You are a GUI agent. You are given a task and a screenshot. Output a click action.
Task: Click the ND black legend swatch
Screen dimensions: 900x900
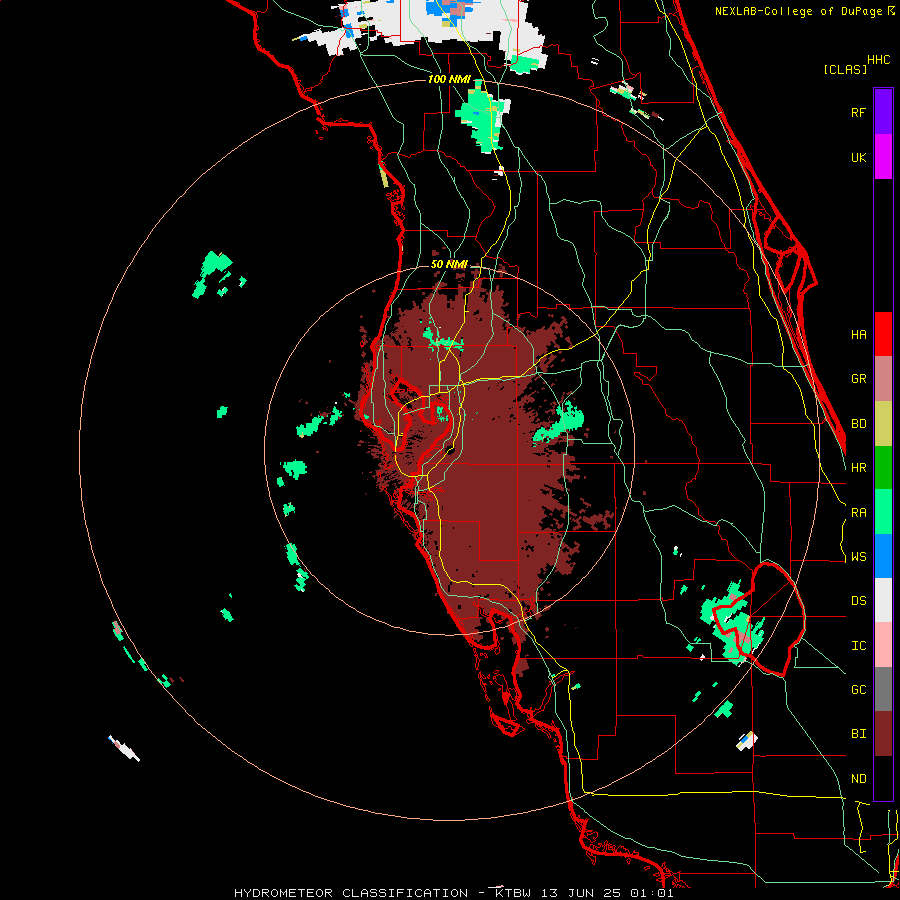point(883,778)
